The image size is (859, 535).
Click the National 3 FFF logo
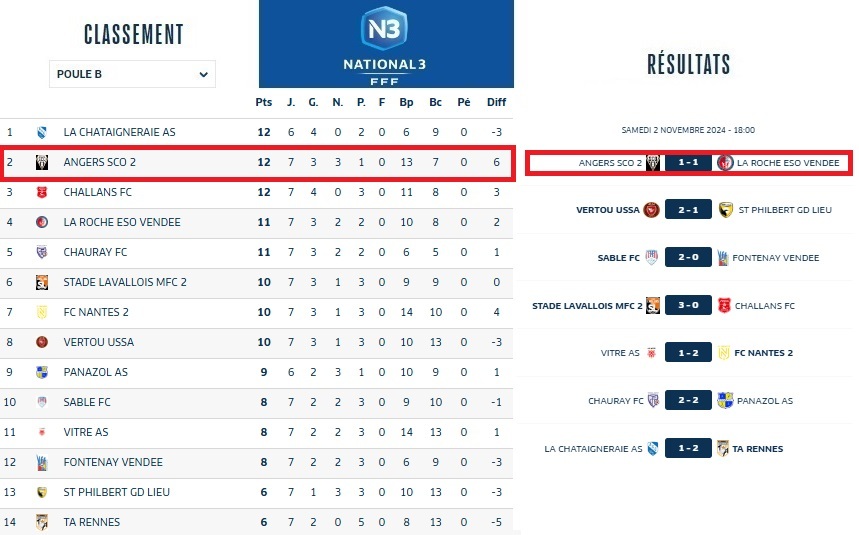click(x=386, y=43)
